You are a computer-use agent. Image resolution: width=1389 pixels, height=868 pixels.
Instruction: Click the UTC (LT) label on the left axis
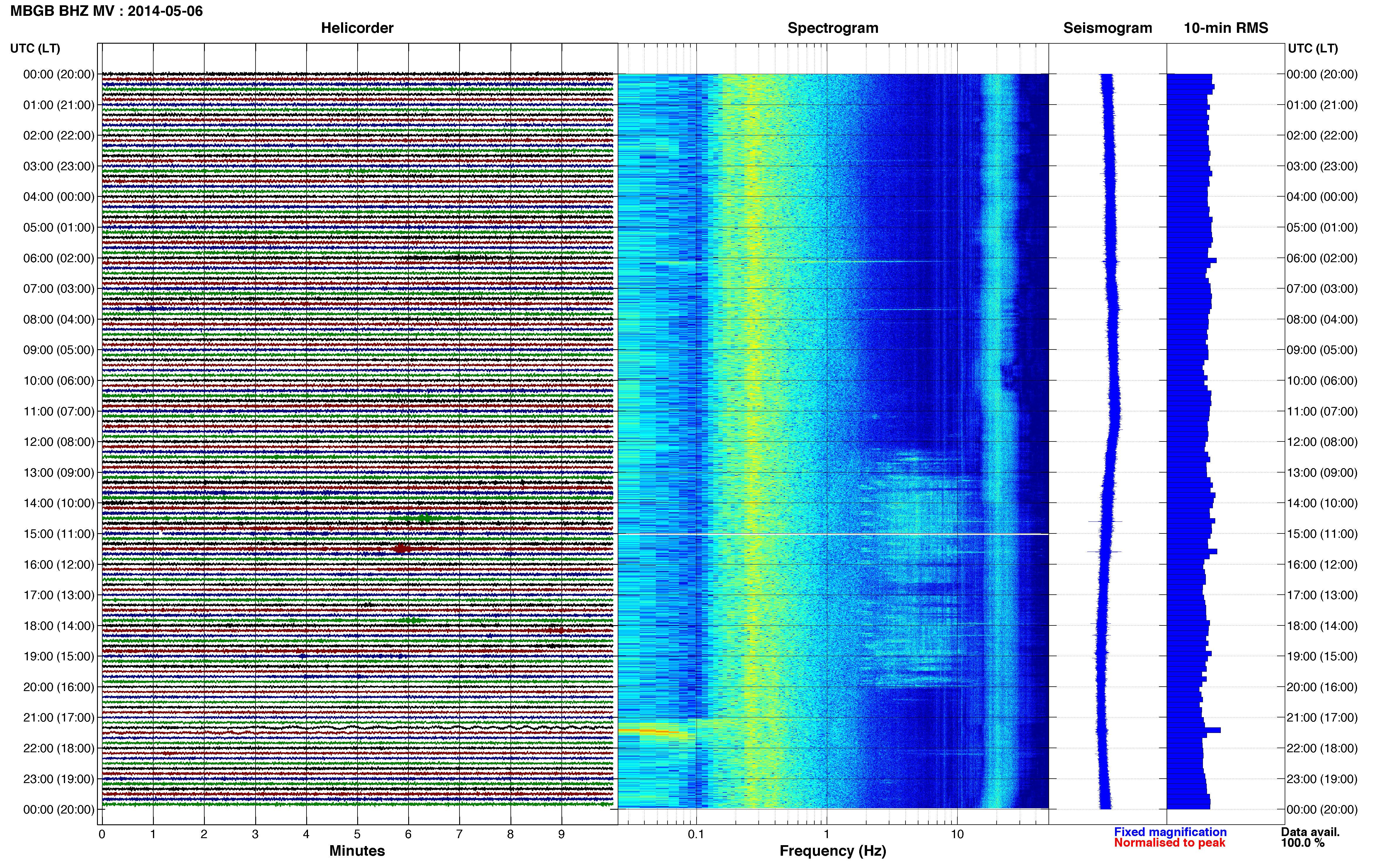tap(35, 48)
